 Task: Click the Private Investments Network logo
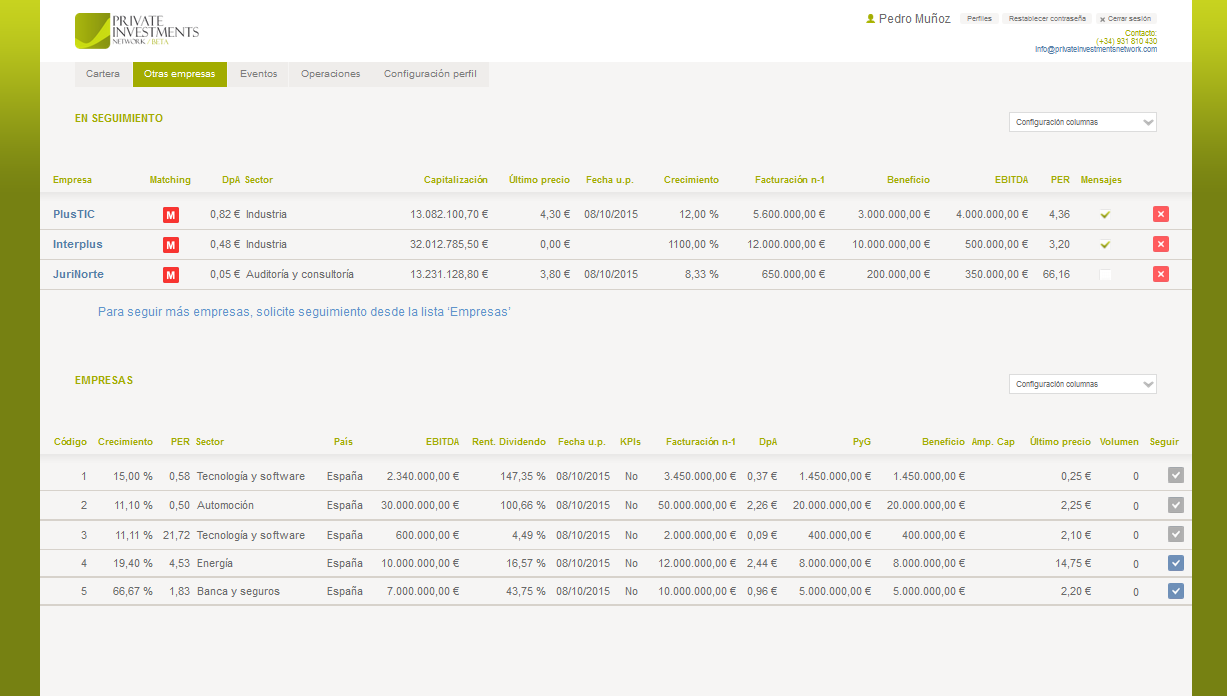click(137, 31)
